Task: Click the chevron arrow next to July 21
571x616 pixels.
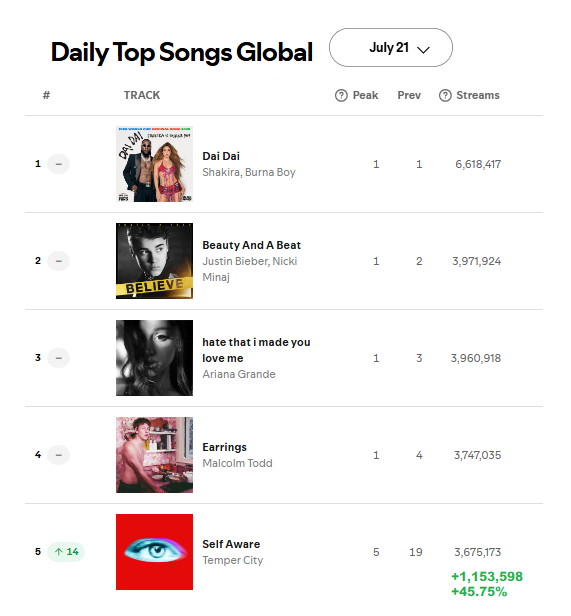Action: 423,50
